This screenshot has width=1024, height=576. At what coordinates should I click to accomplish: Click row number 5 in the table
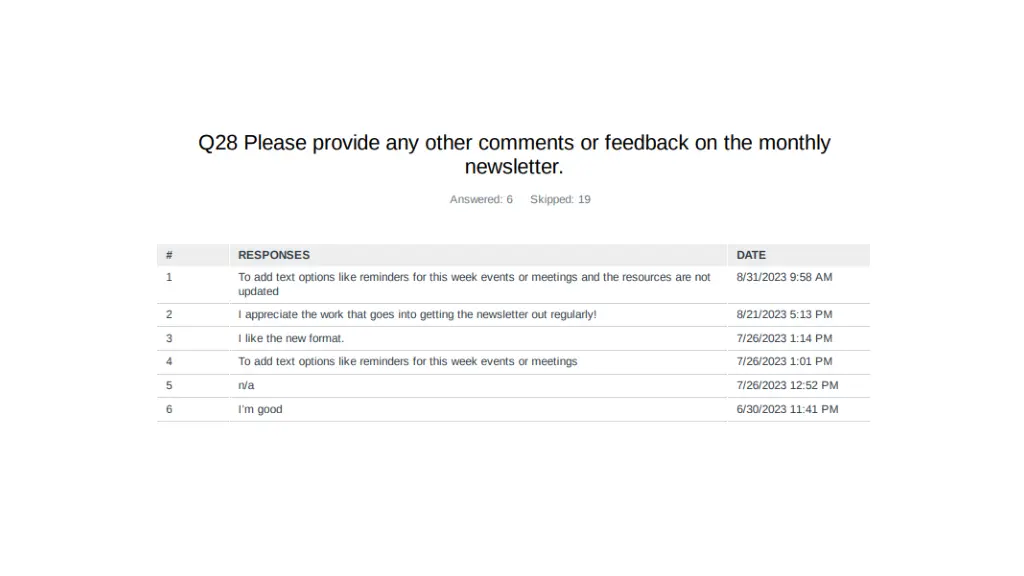coord(169,385)
